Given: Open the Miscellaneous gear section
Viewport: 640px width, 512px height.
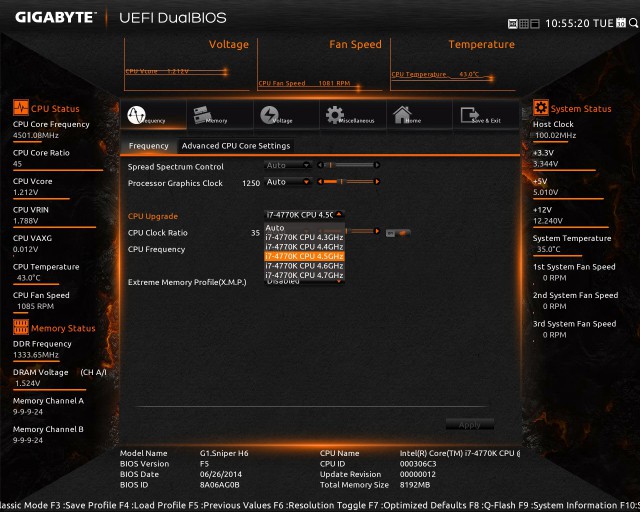Looking at the screenshot, I should [x=353, y=115].
